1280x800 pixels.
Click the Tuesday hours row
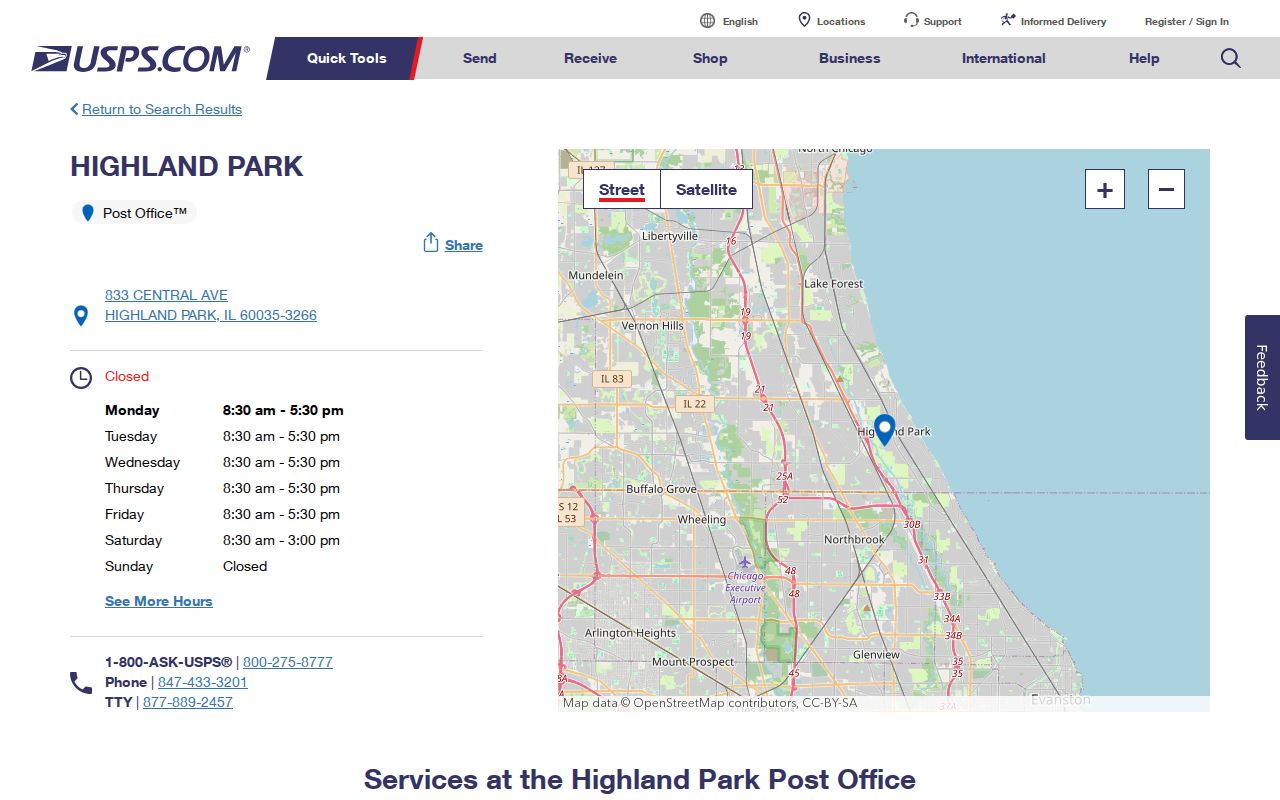click(222, 436)
